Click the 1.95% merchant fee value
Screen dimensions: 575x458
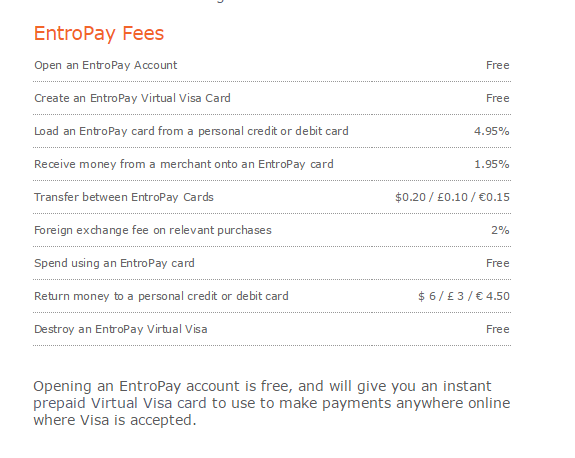[492, 164]
